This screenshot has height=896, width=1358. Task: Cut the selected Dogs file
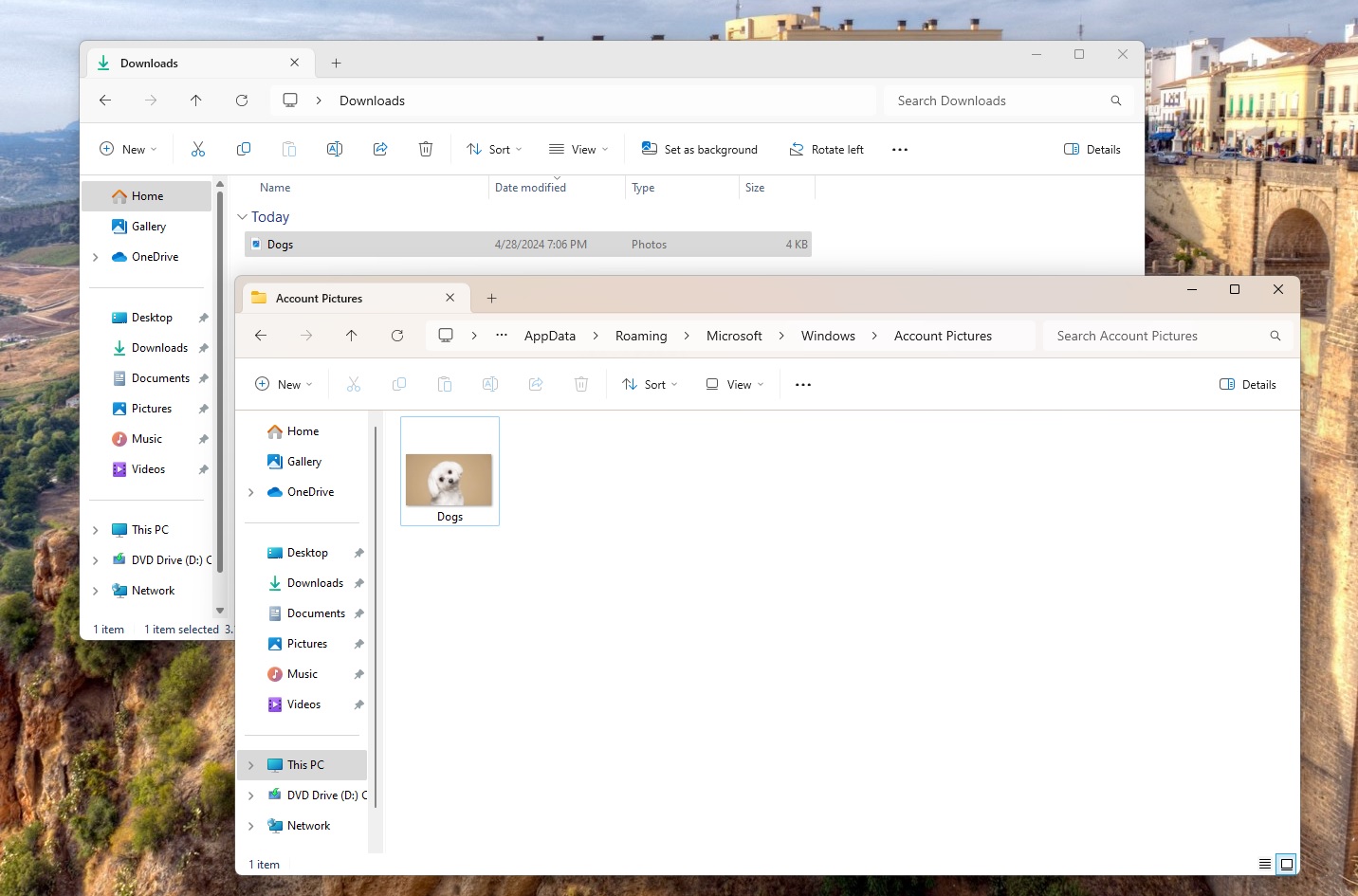(x=197, y=149)
